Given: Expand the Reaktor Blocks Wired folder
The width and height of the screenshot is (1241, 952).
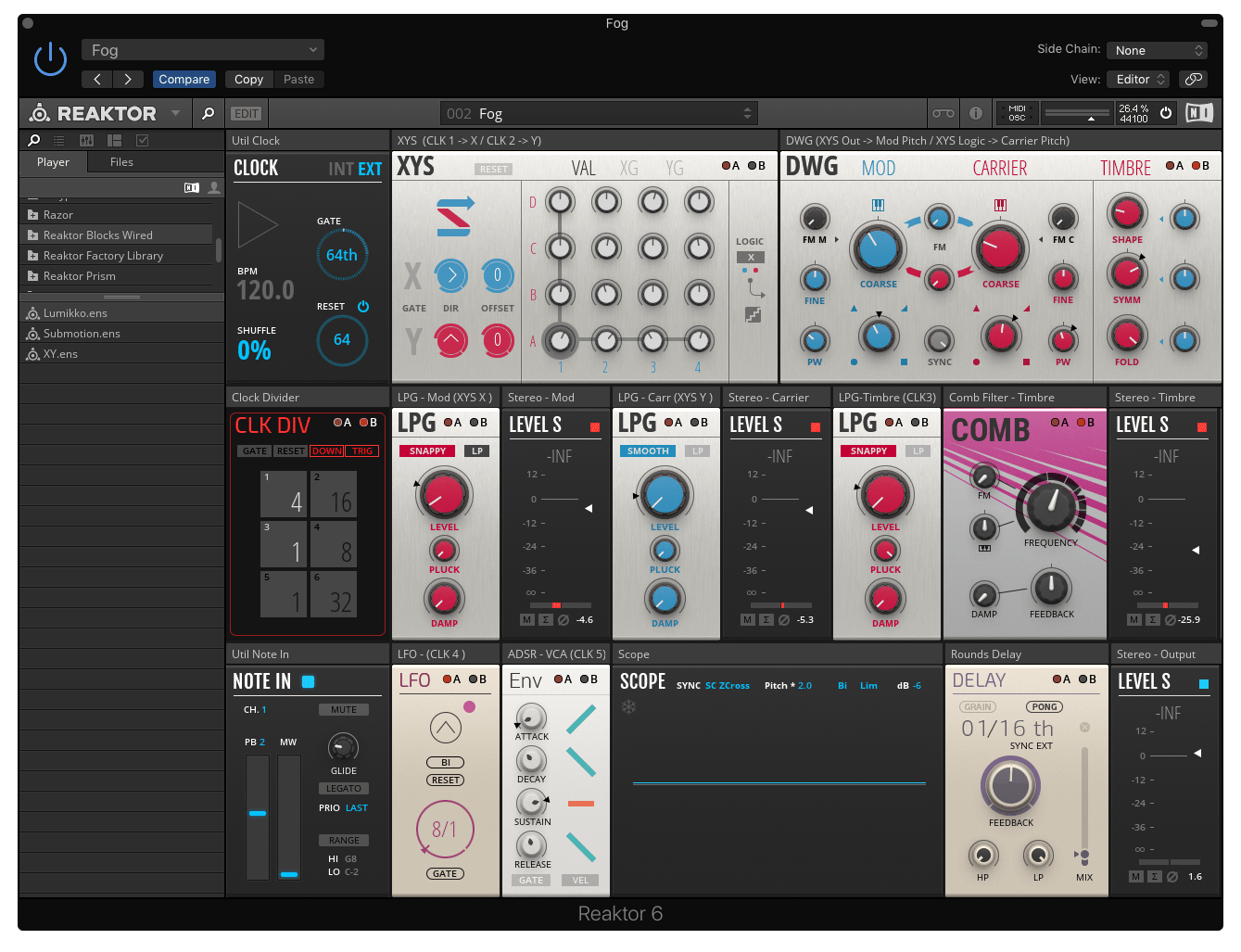Looking at the screenshot, I should (x=116, y=235).
